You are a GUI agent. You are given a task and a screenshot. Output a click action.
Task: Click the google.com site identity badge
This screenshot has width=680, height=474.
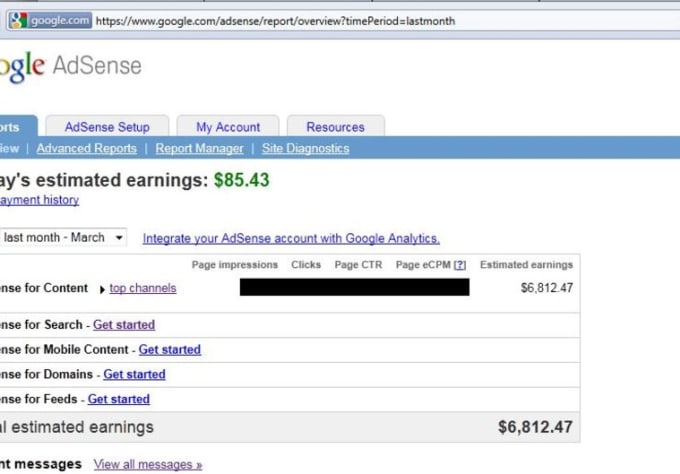tap(50, 20)
